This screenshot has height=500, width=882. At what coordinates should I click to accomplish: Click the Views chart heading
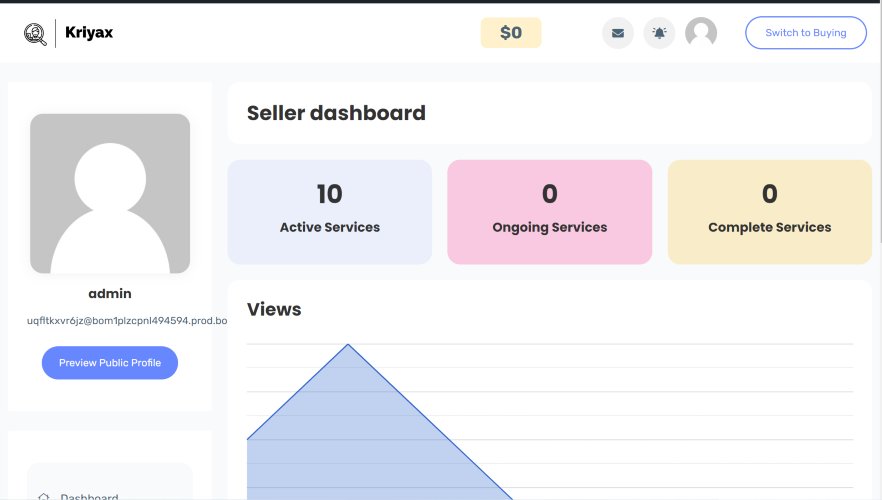(274, 309)
